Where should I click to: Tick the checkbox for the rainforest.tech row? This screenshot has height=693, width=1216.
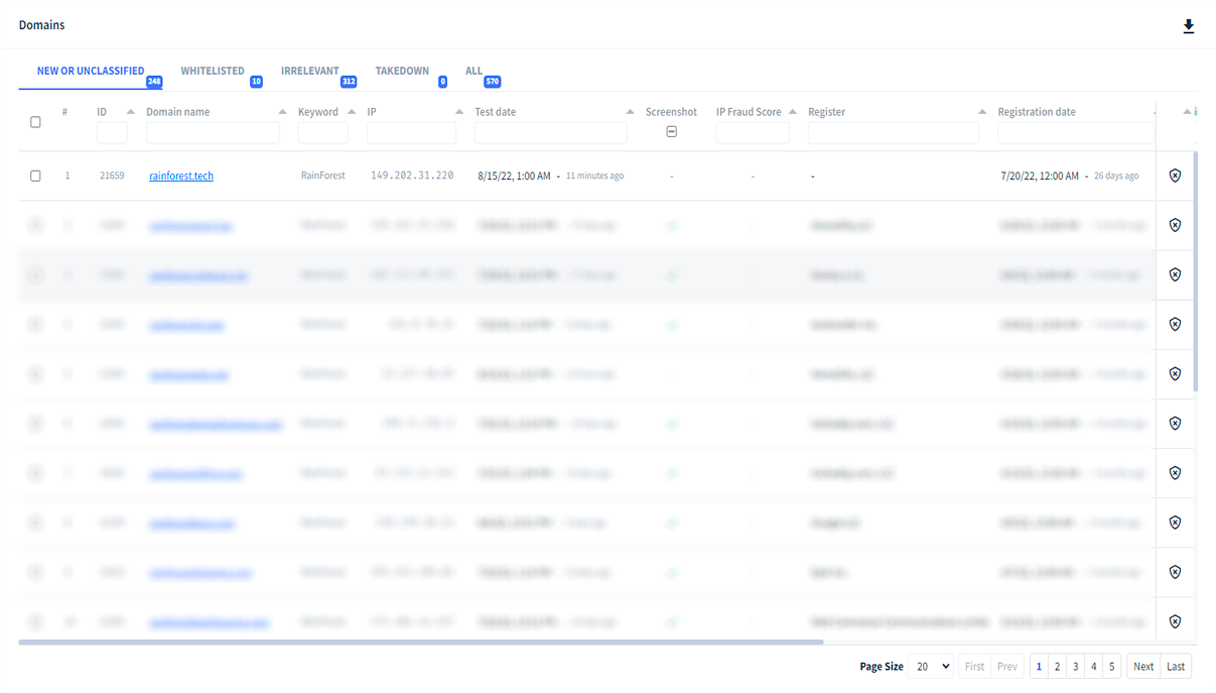(35, 176)
